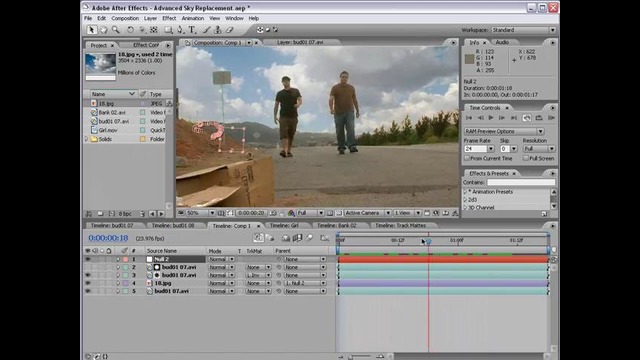Click the current time 0:00:00:18 display
Viewport: 640px width, 360px height.
[109, 238]
